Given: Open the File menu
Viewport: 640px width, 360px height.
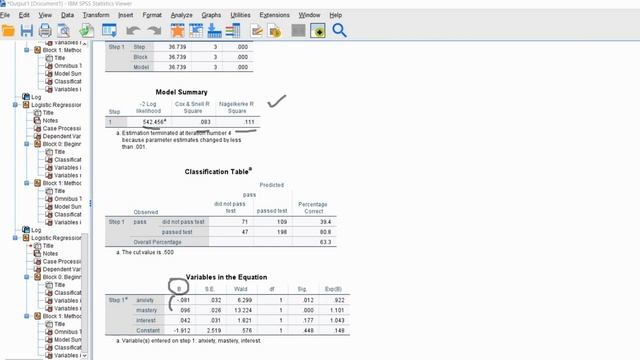Looking at the screenshot, I should tap(5, 15).
